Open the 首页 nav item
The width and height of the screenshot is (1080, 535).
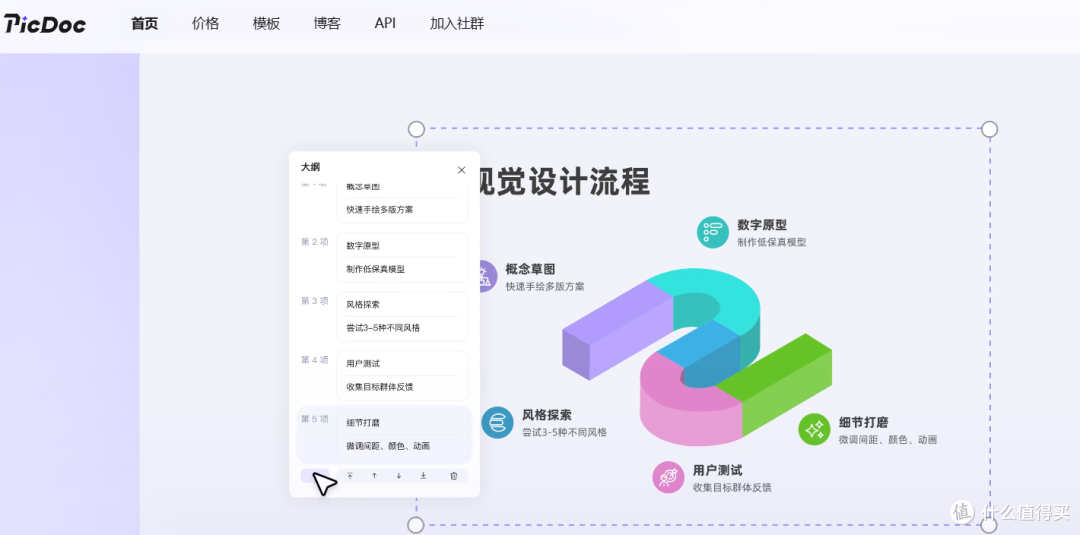tap(145, 23)
